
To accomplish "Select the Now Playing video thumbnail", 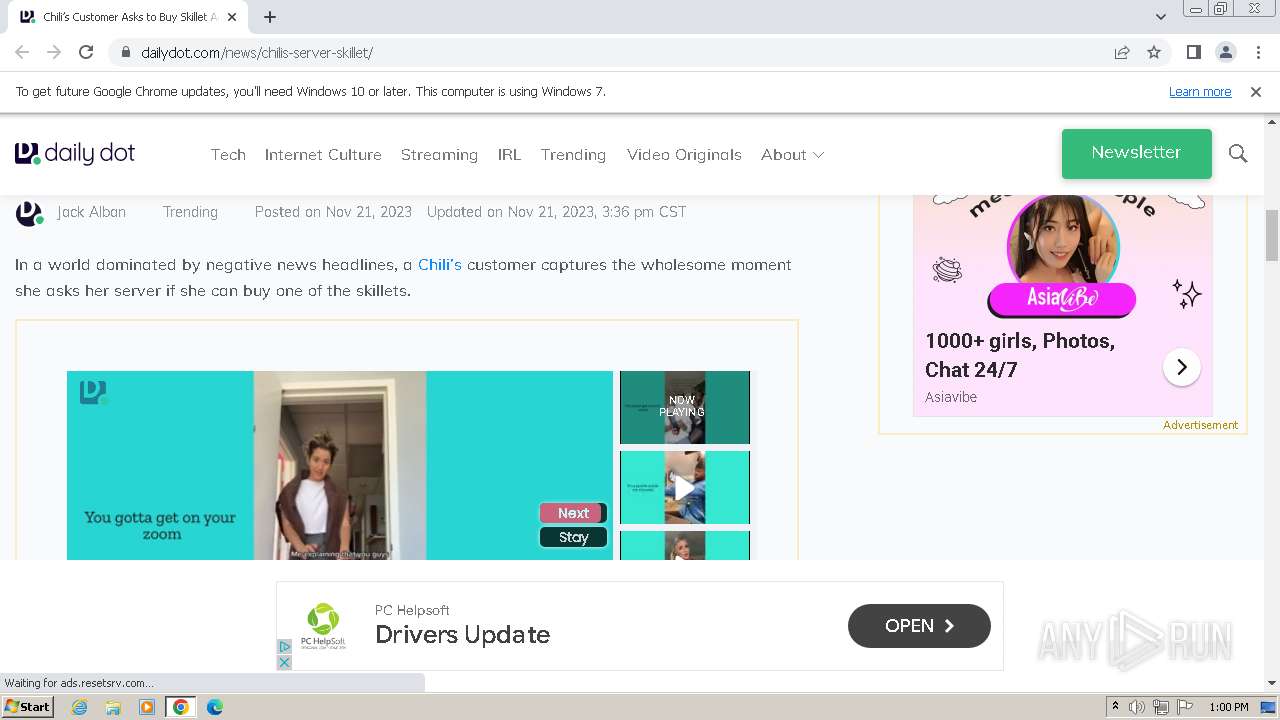I will tap(685, 407).
